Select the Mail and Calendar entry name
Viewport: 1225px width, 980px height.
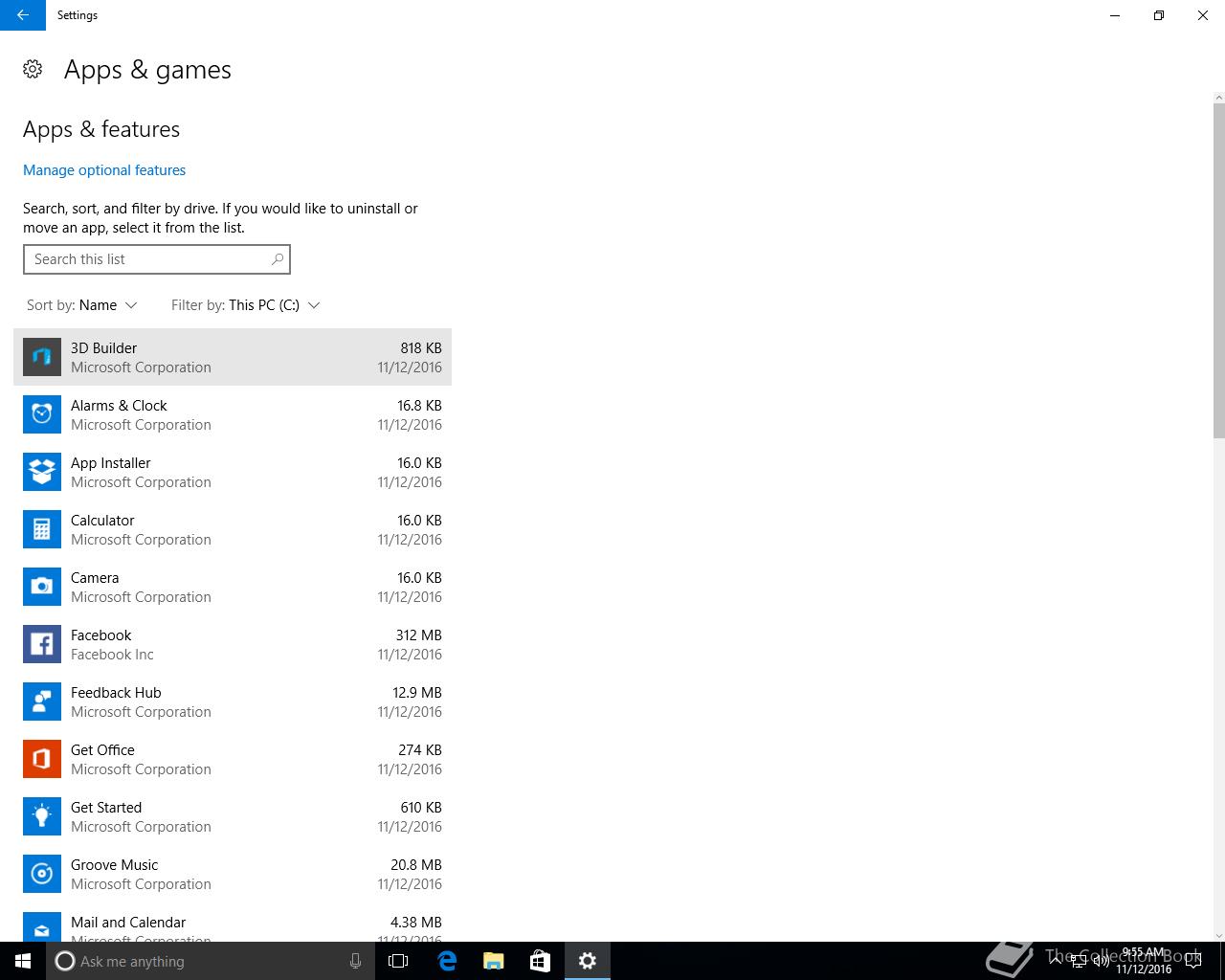pyautogui.click(x=128, y=923)
